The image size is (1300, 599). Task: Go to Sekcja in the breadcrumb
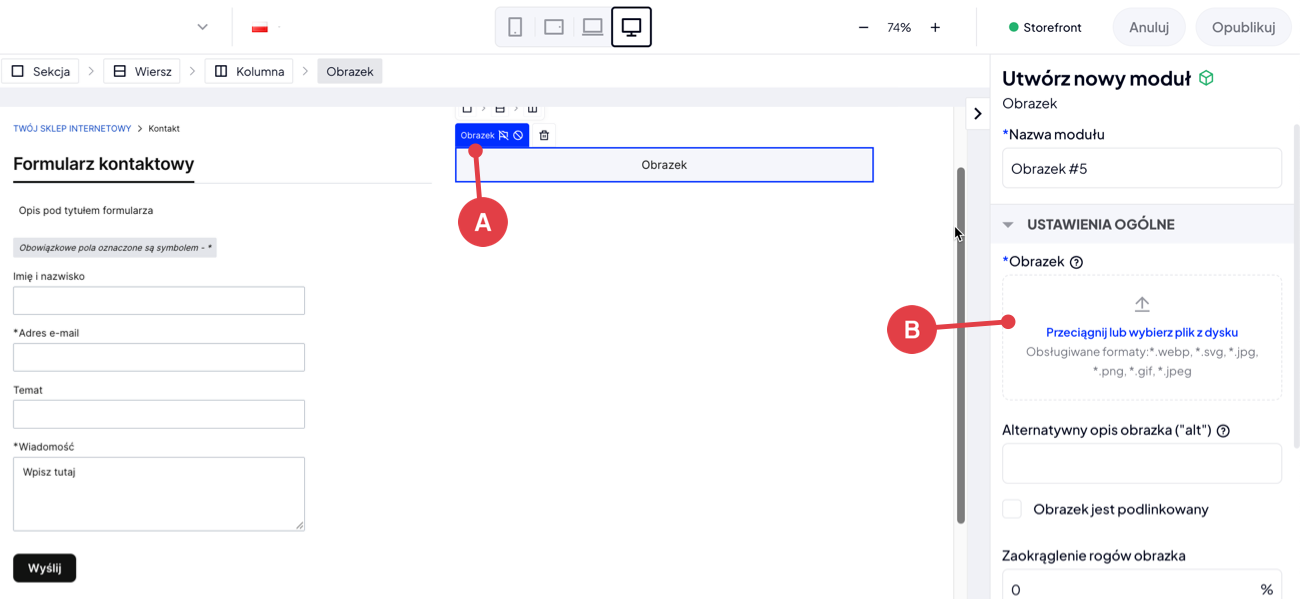(41, 71)
